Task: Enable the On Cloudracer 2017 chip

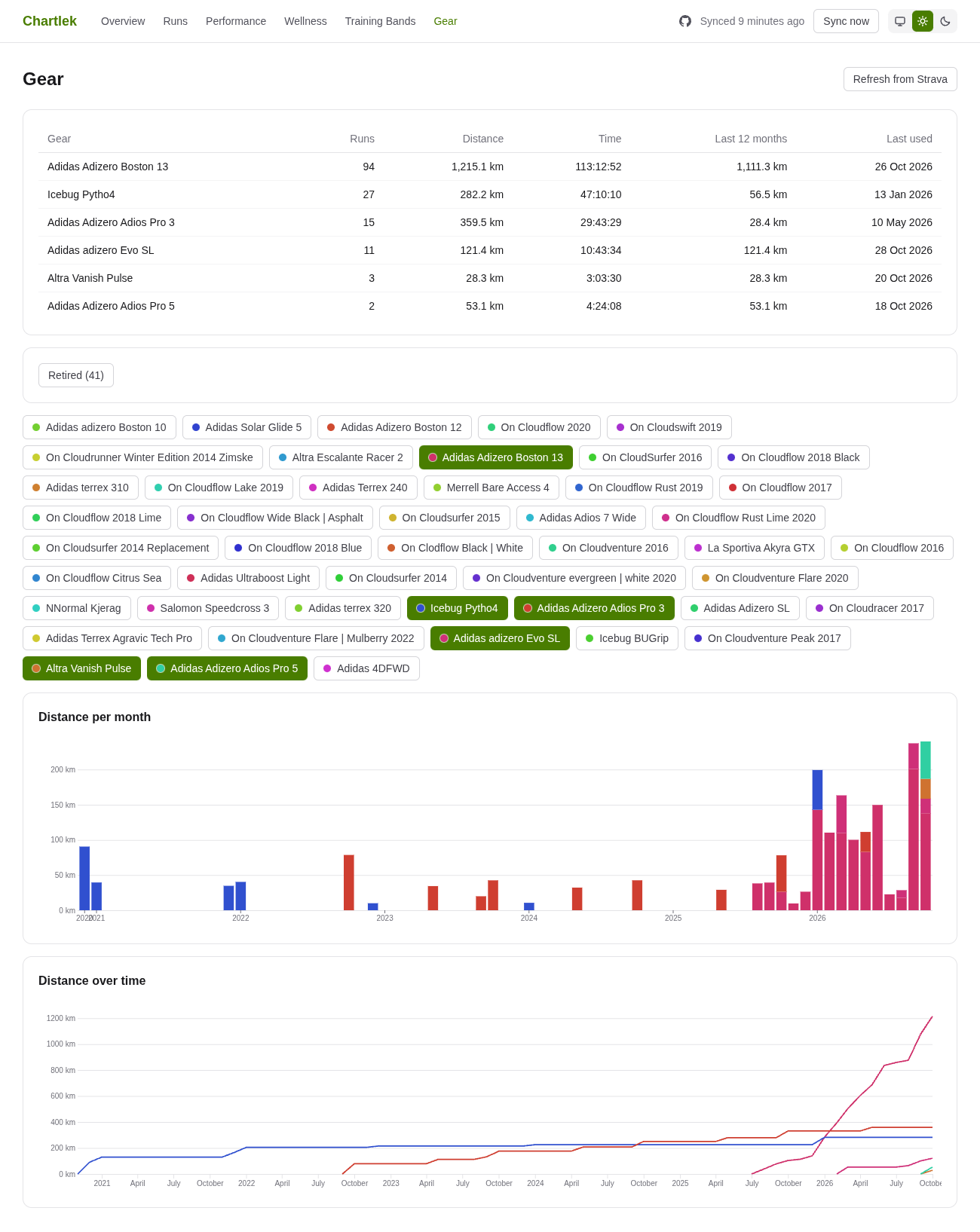Action: 870,608
